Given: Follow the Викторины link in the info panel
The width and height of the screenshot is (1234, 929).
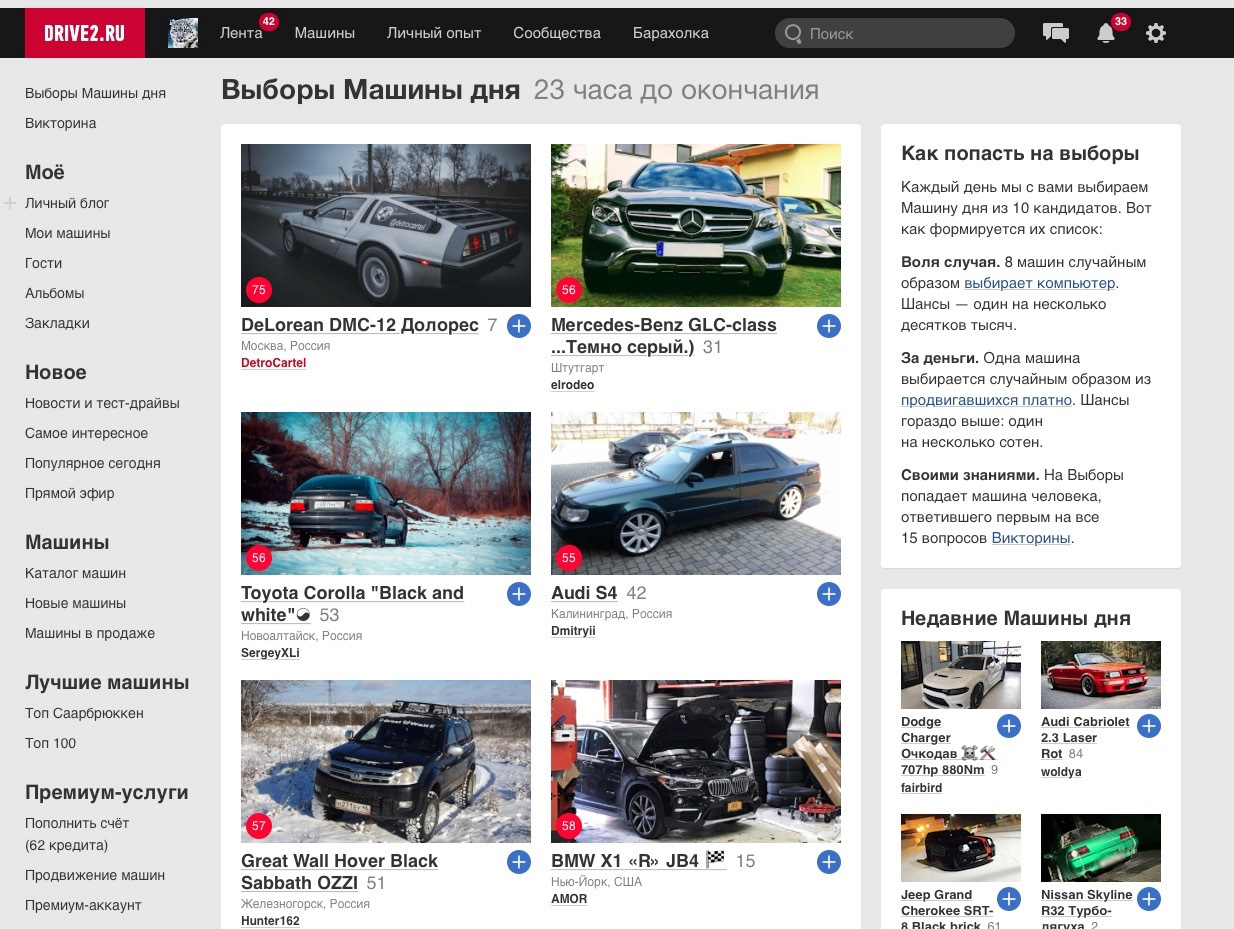Looking at the screenshot, I should (x=1031, y=538).
